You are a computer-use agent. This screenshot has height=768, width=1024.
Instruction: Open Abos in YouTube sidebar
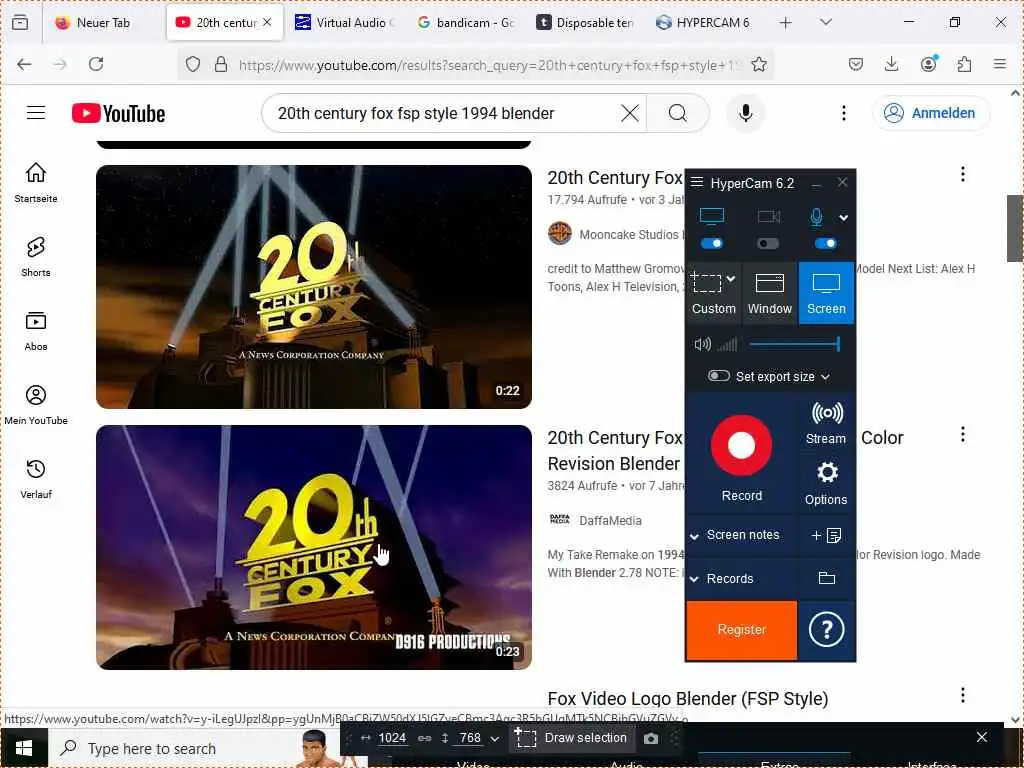click(36, 330)
